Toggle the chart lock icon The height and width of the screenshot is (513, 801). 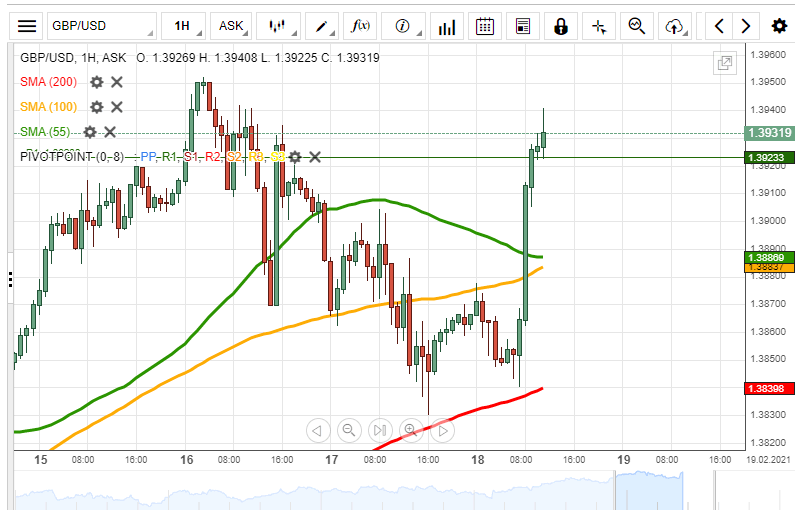(x=561, y=26)
